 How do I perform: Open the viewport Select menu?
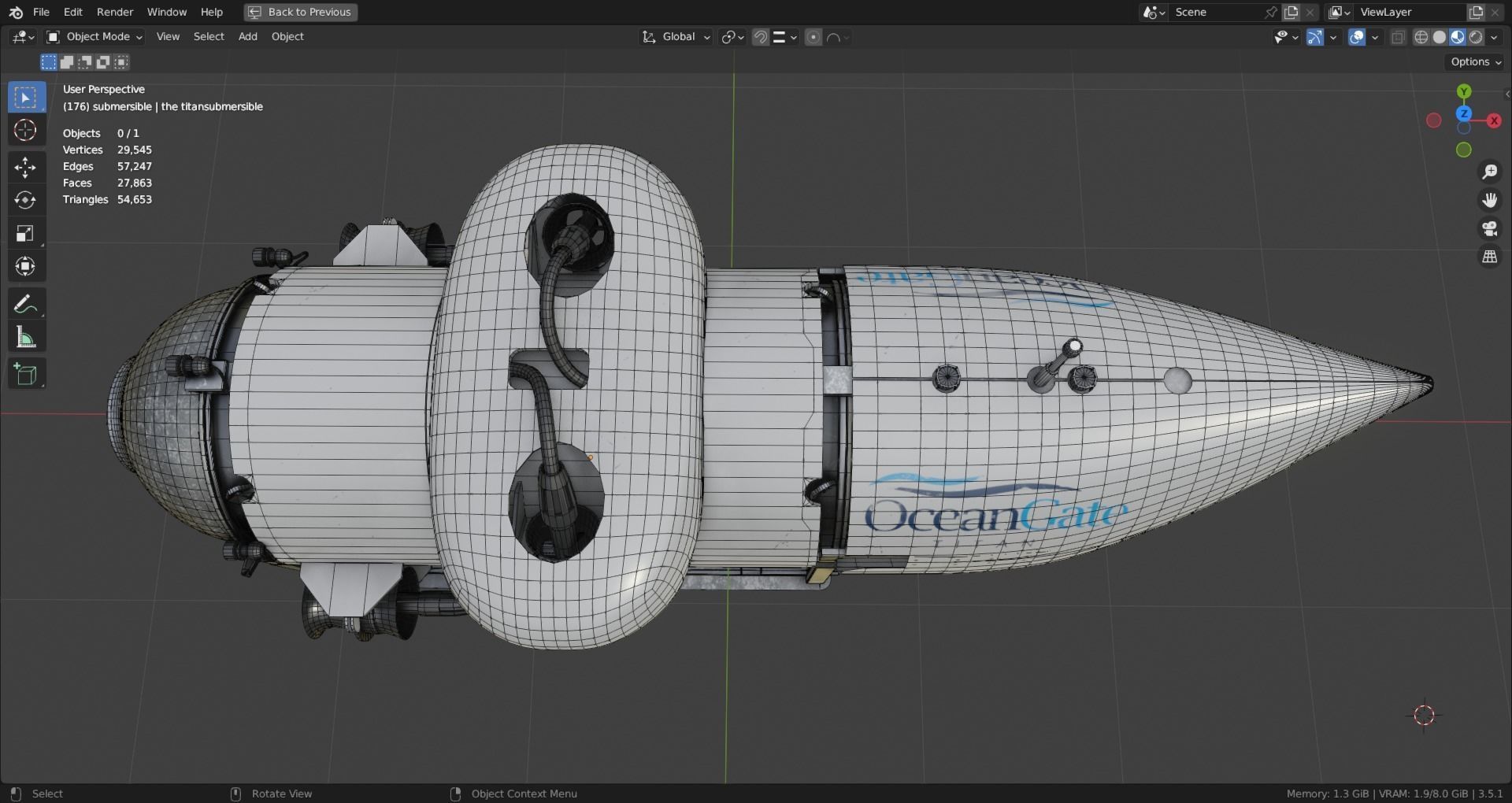click(209, 37)
